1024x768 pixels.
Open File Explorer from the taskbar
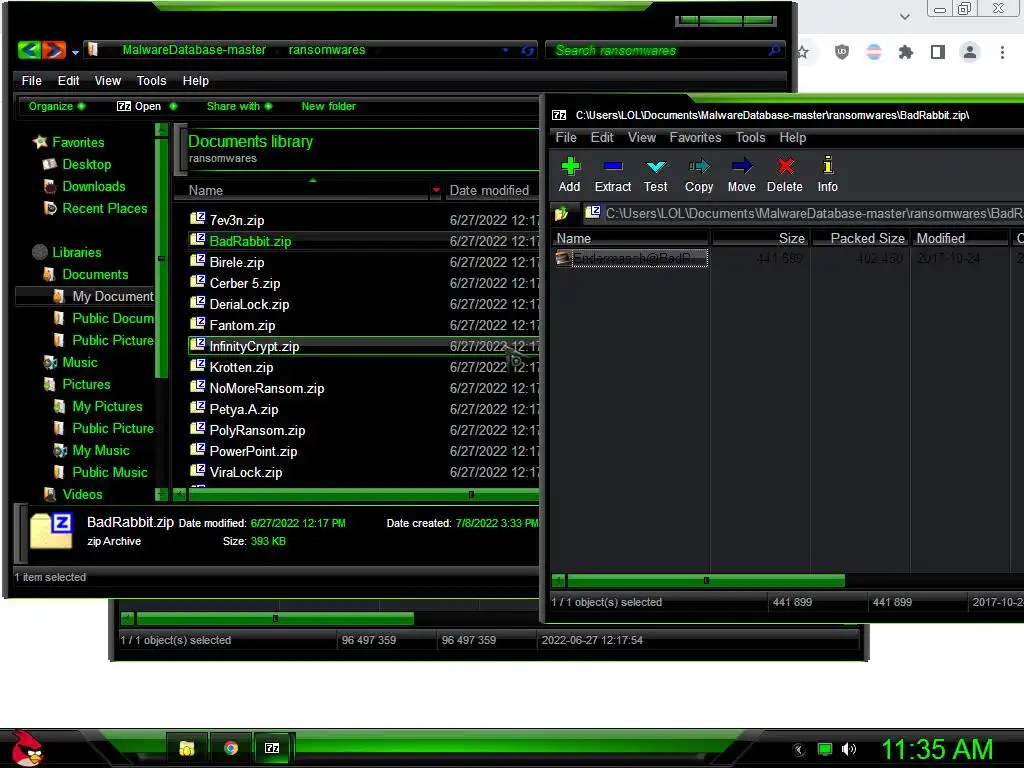[187, 748]
